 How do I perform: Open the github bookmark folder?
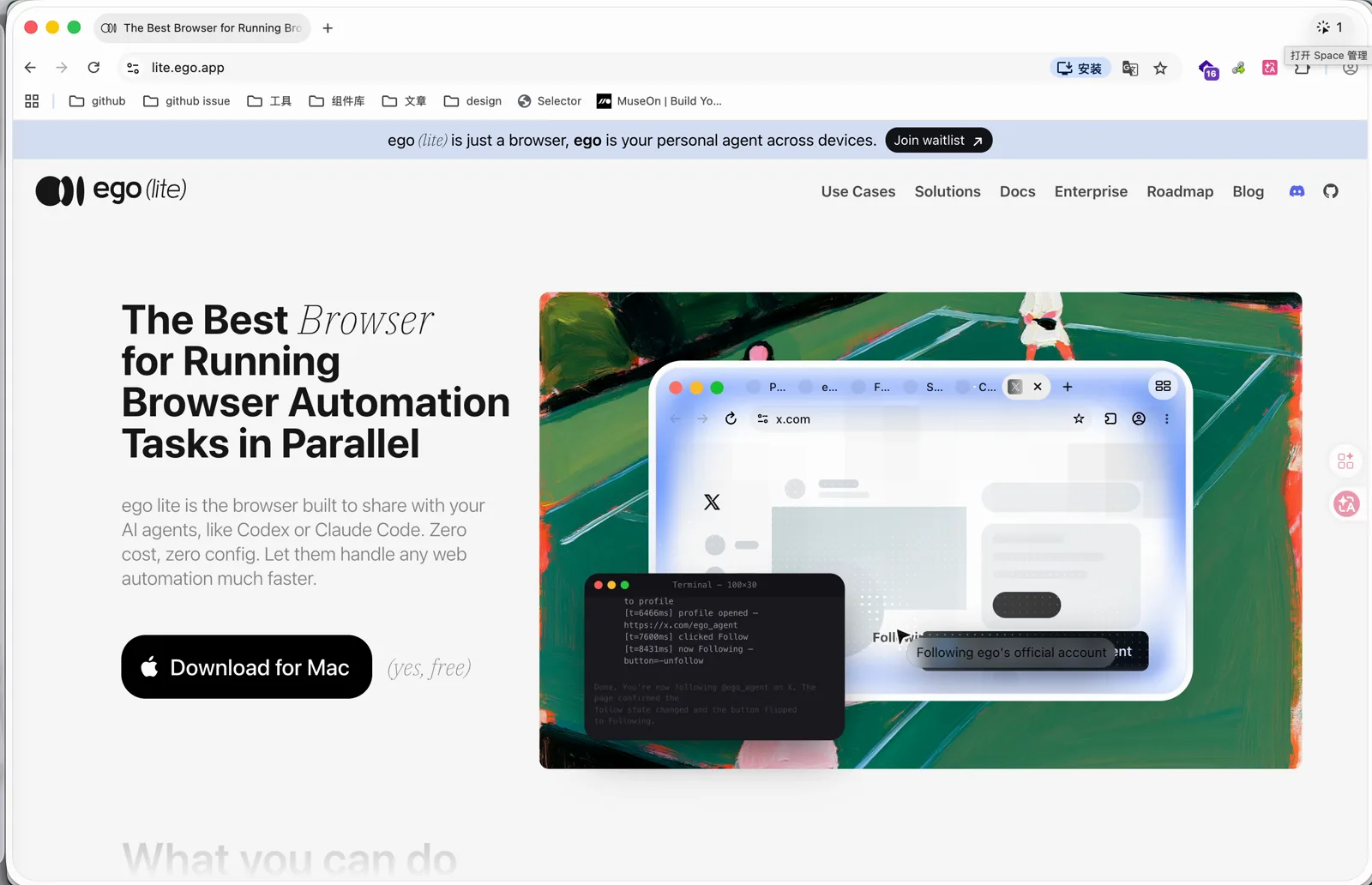(97, 101)
